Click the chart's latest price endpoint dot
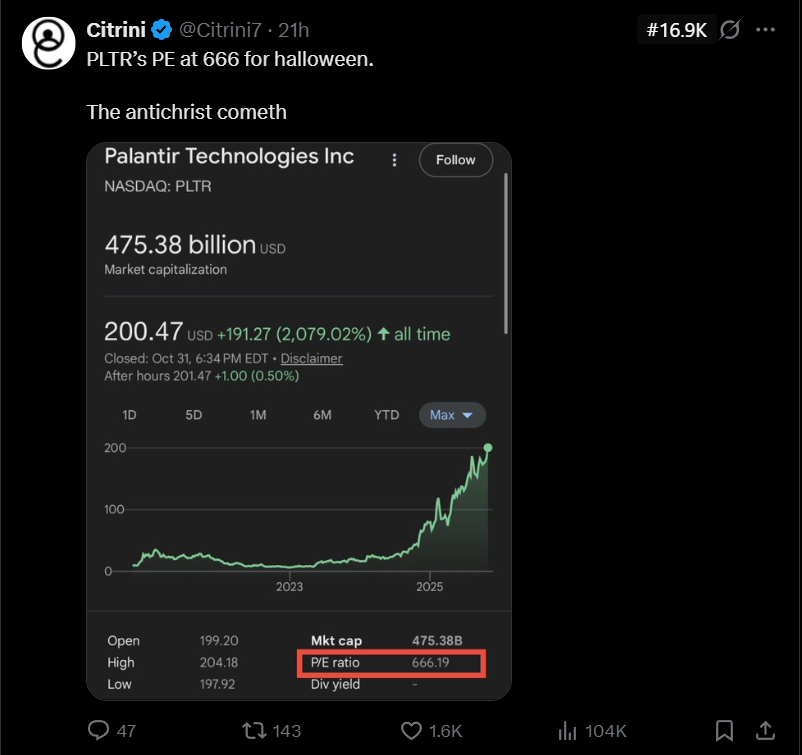The image size is (802, 755). [x=488, y=448]
